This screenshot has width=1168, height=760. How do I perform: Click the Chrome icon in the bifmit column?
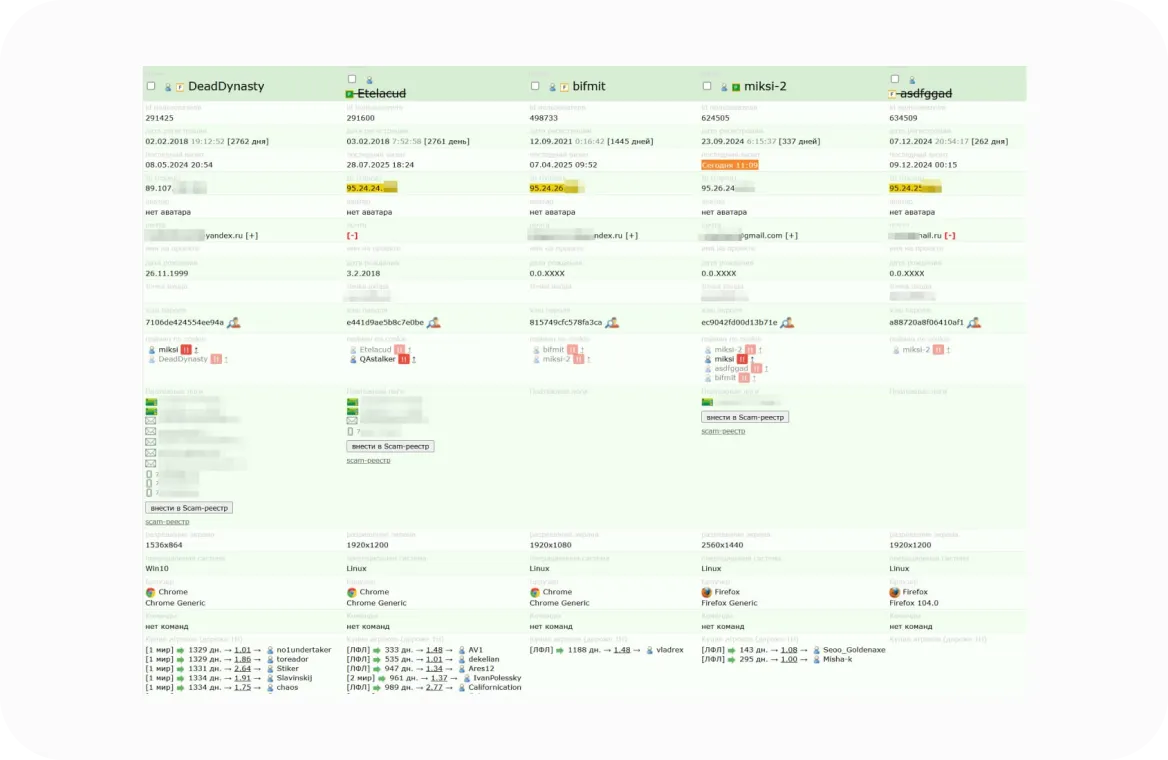click(535, 592)
